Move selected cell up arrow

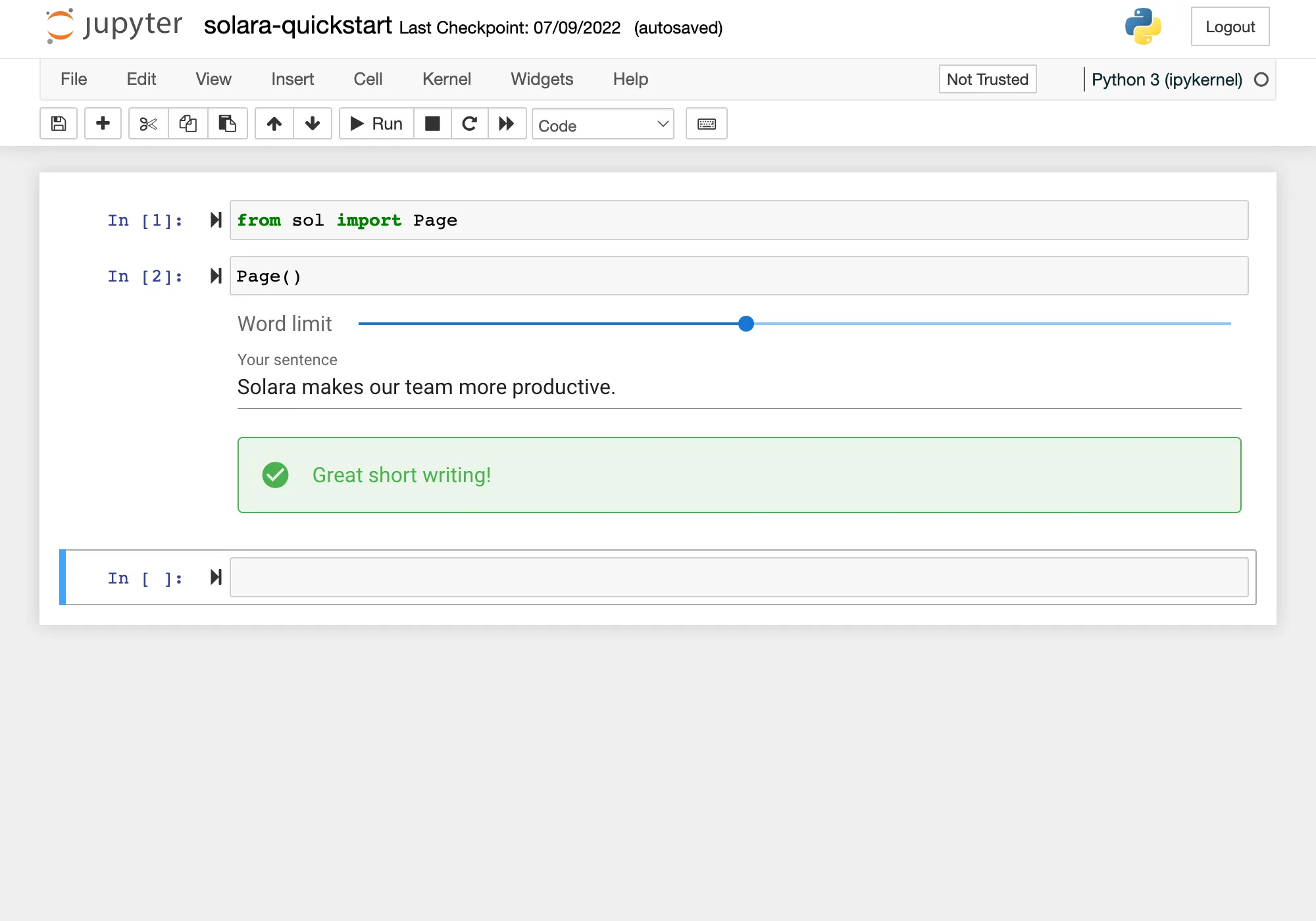click(x=274, y=124)
